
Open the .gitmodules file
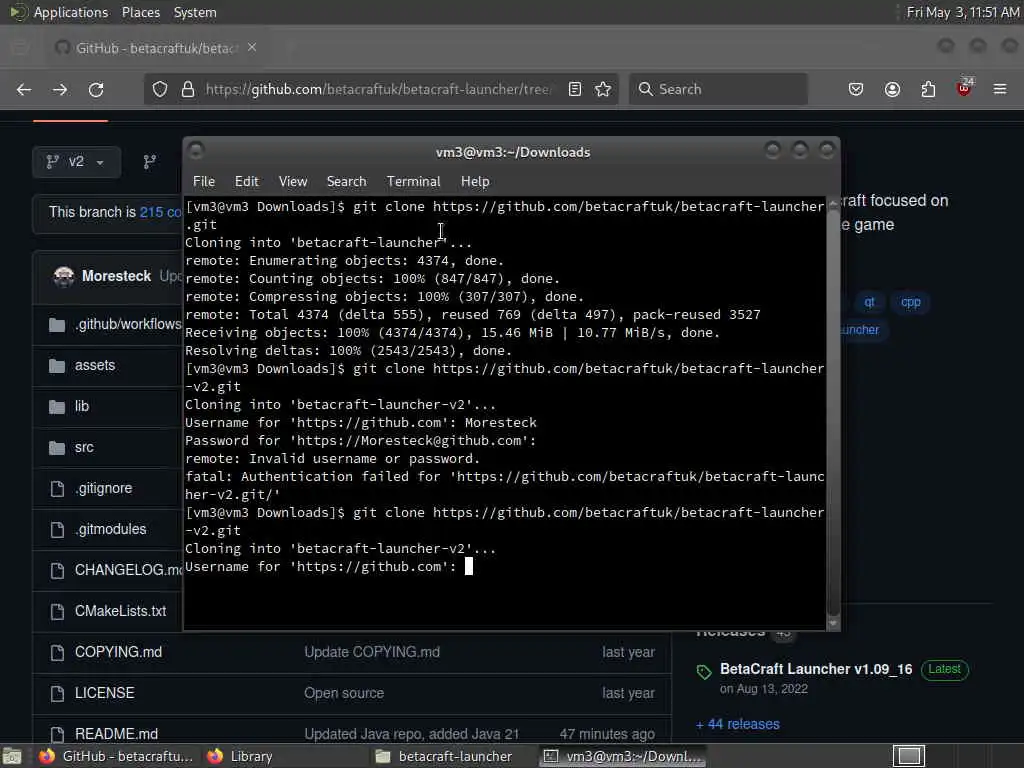pyautogui.click(x=110, y=530)
